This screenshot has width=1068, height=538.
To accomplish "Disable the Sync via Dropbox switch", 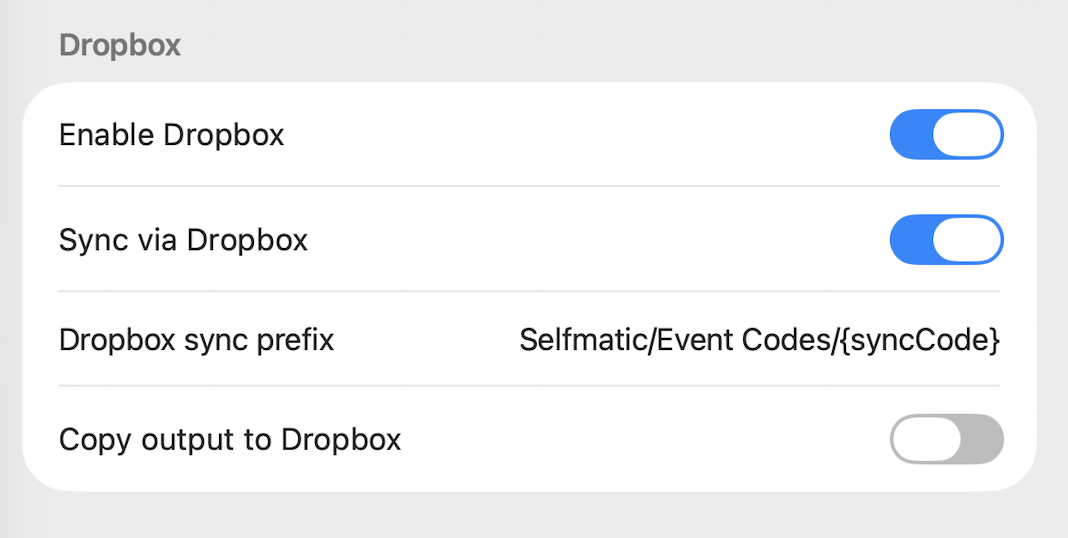I will 946,240.
